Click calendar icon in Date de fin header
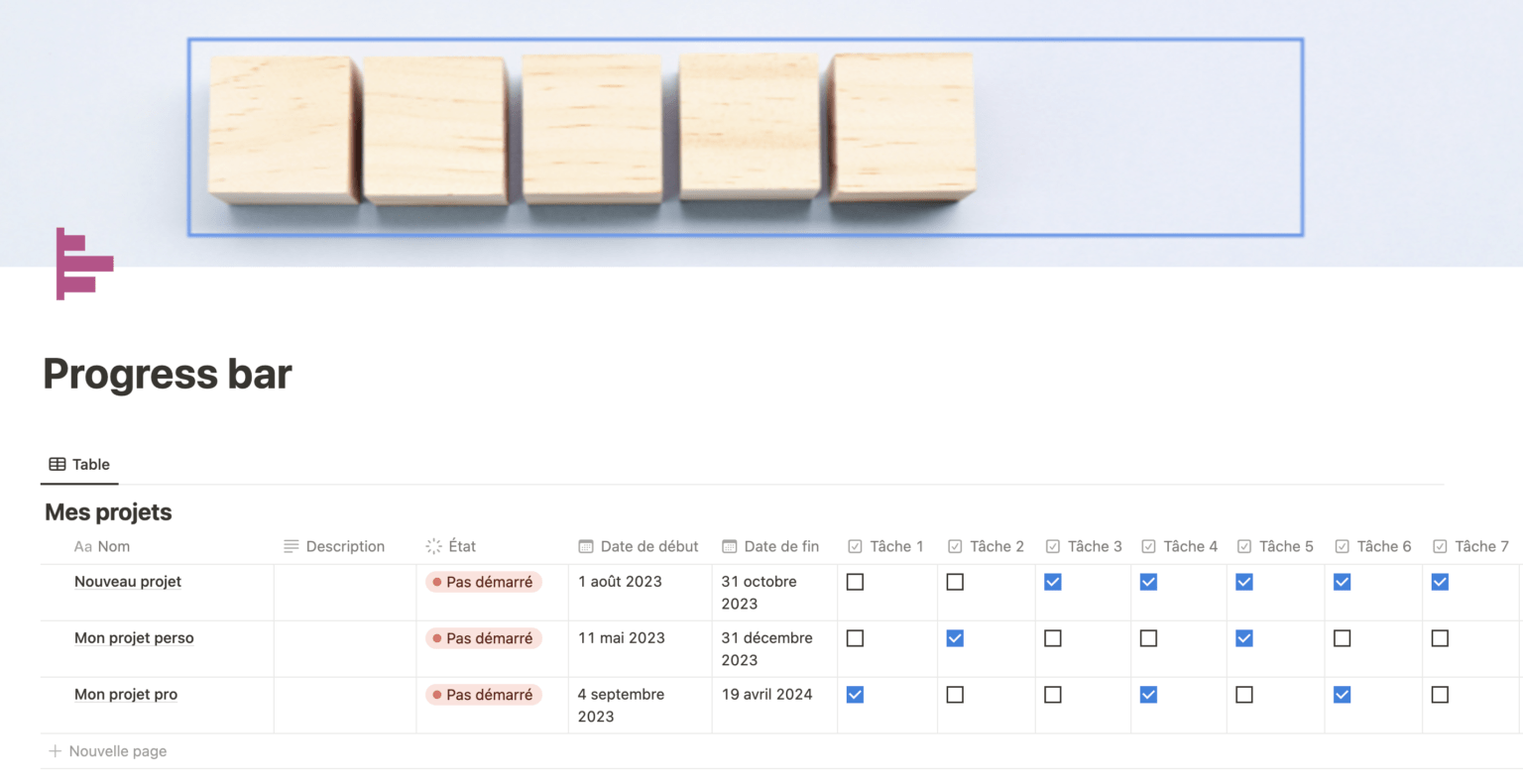1523x784 pixels. 730,546
